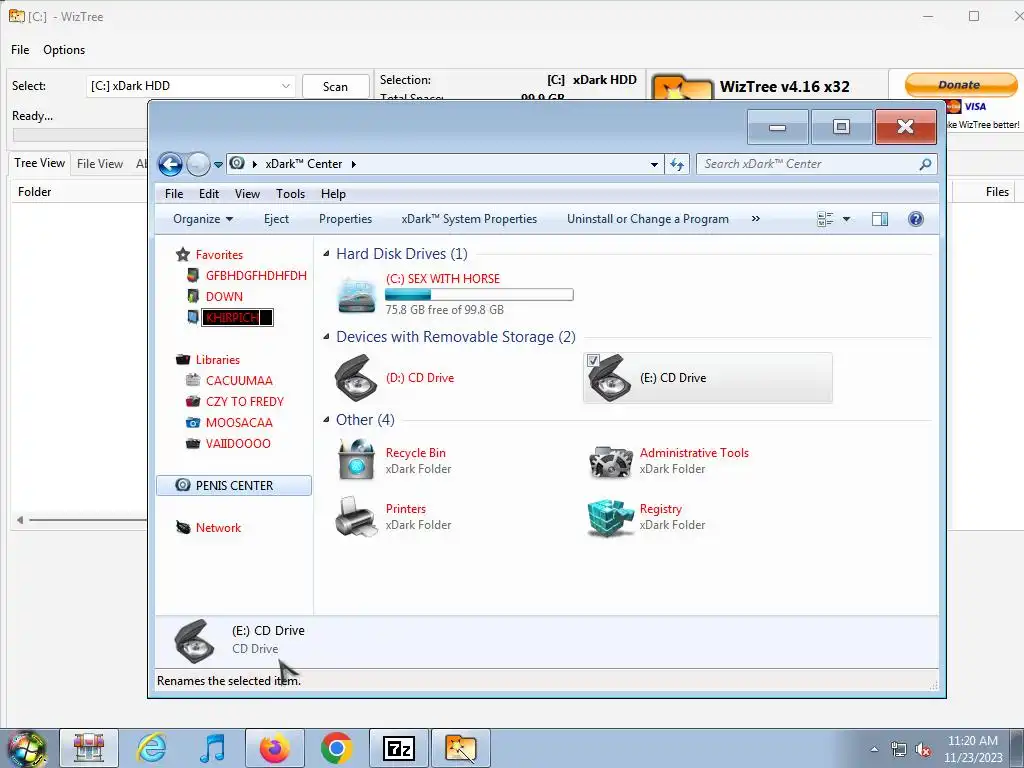Toggle the preview pane icon
1024x768 pixels.
click(880, 219)
